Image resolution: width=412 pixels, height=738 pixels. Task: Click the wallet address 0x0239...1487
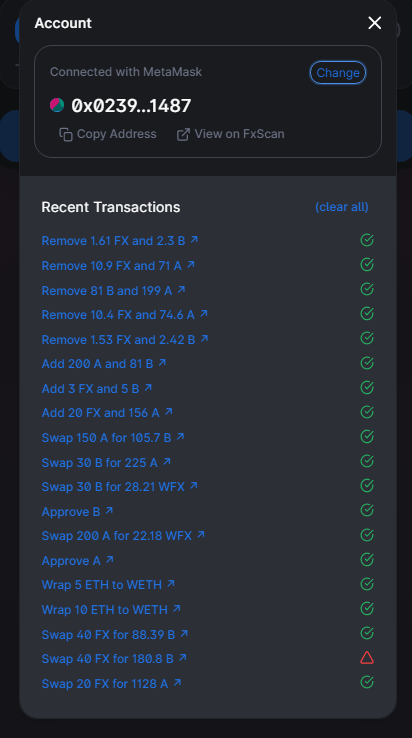[131, 105]
